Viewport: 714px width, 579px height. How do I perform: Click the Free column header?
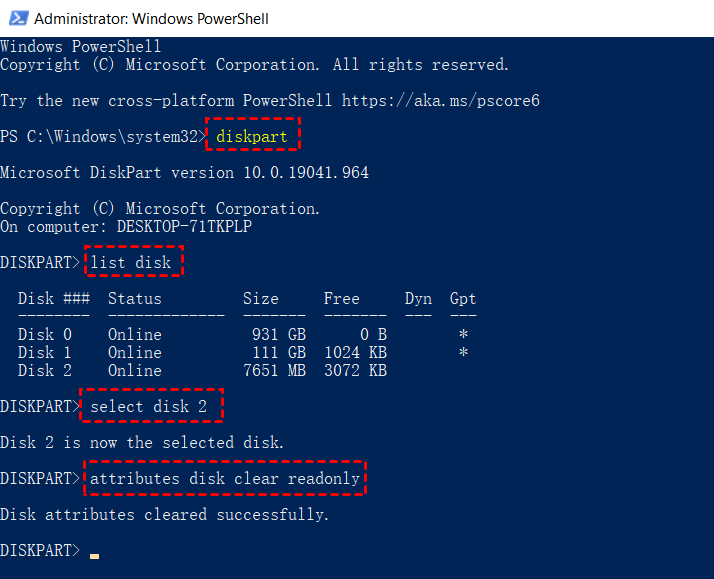342,298
